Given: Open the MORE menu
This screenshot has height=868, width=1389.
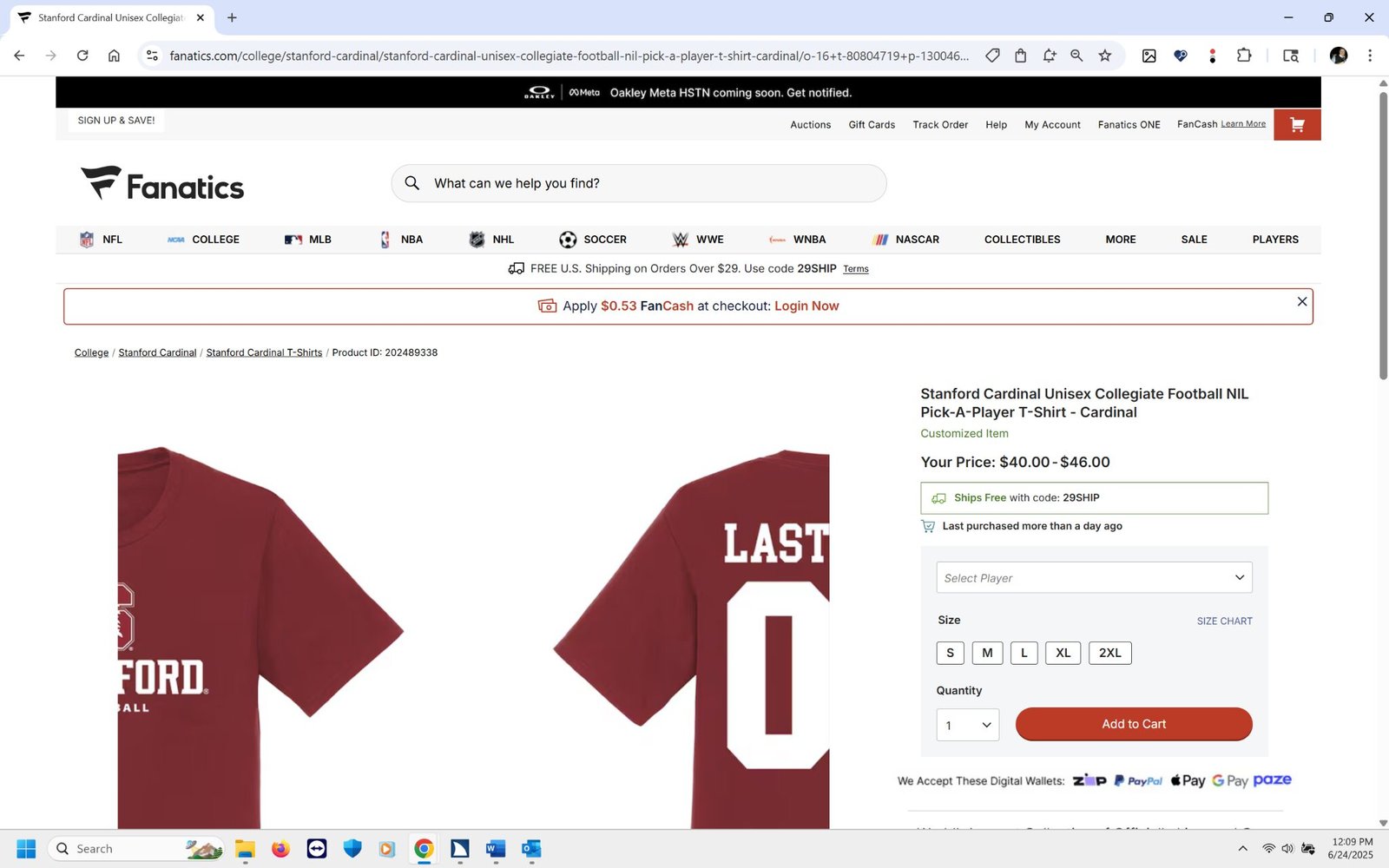Looking at the screenshot, I should coord(1120,240).
